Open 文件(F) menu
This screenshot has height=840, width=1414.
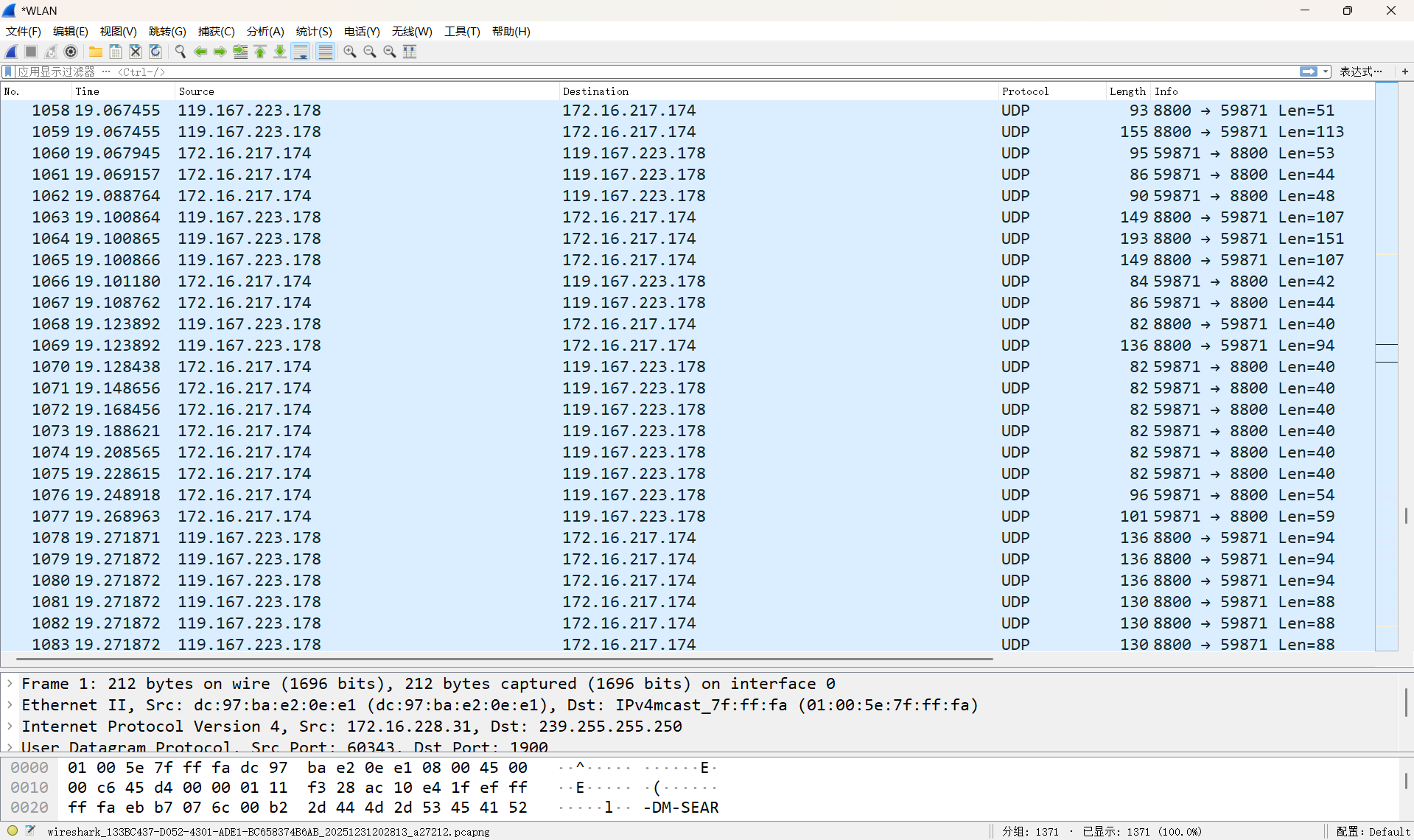[23, 31]
